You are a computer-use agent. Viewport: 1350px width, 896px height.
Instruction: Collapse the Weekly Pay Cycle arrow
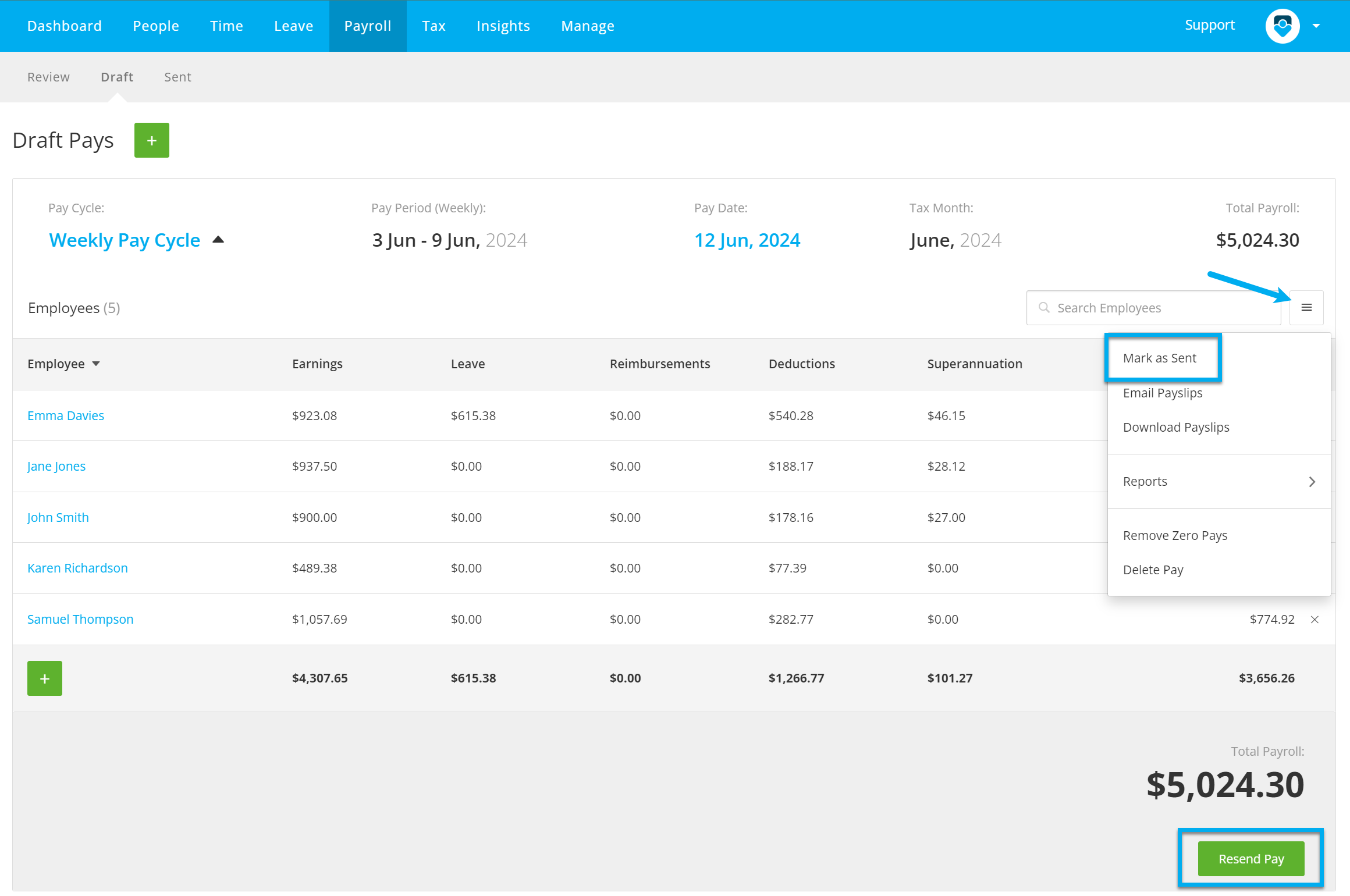click(218, 239)
